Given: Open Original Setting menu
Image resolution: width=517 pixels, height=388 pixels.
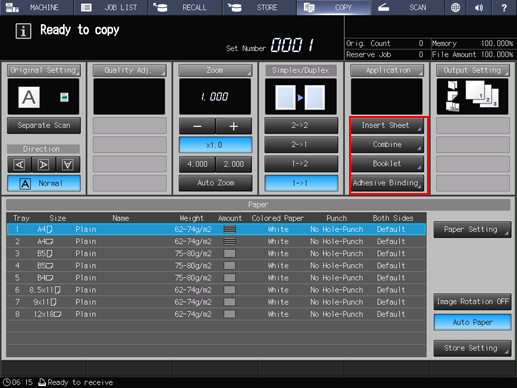Looking at the screenshot, I should [x=44, y=70].
